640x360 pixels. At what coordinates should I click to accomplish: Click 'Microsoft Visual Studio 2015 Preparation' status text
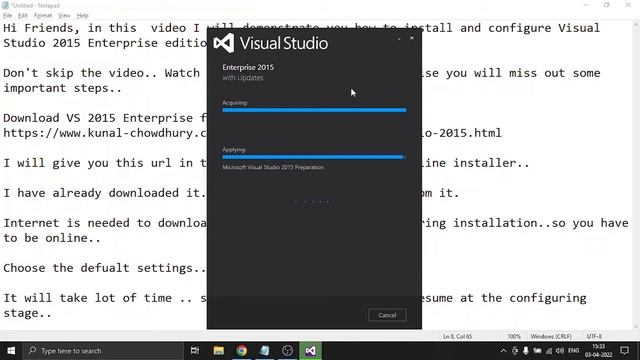[273, 167]
